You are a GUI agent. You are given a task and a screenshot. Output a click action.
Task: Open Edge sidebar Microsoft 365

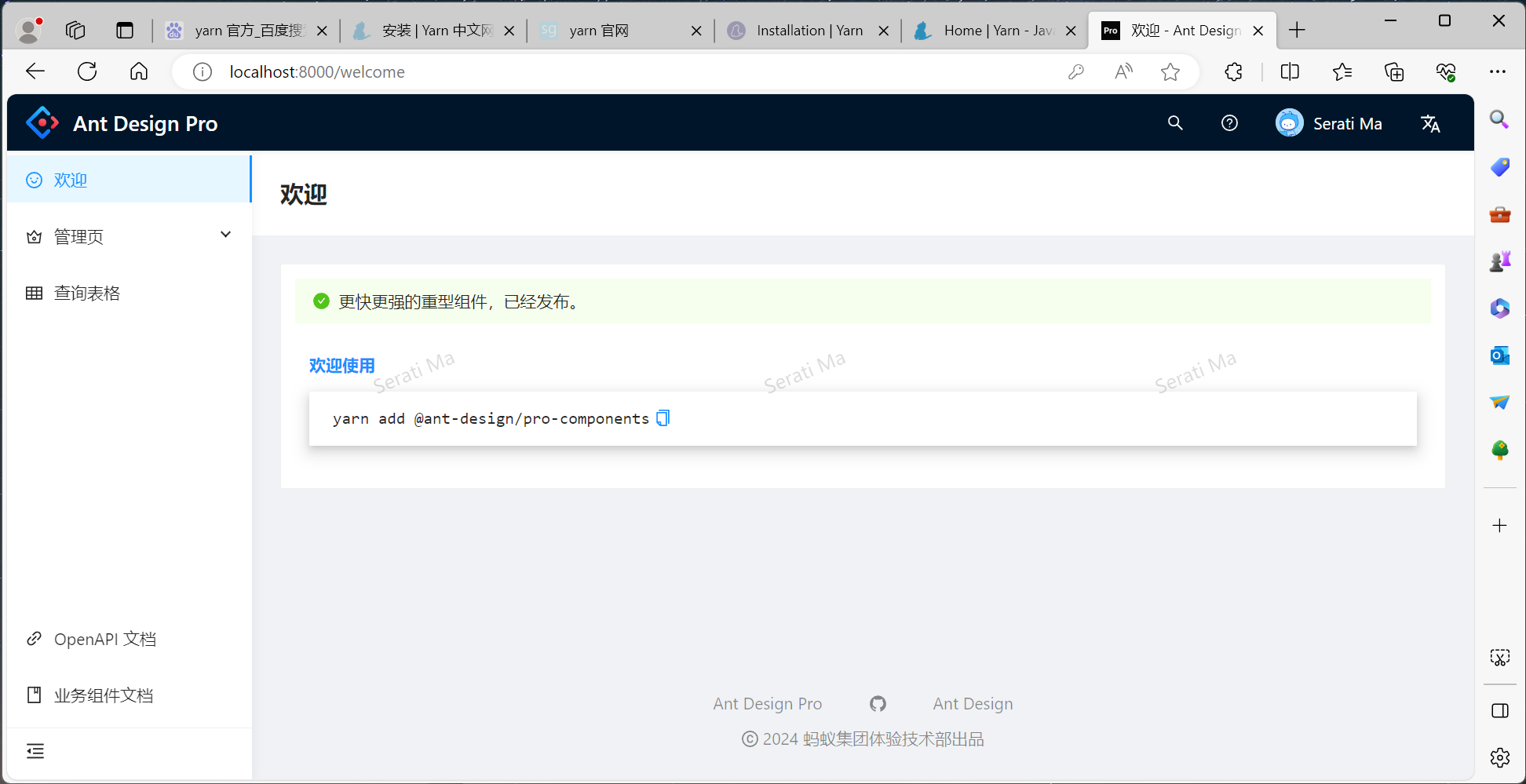tap(1499, 308)
